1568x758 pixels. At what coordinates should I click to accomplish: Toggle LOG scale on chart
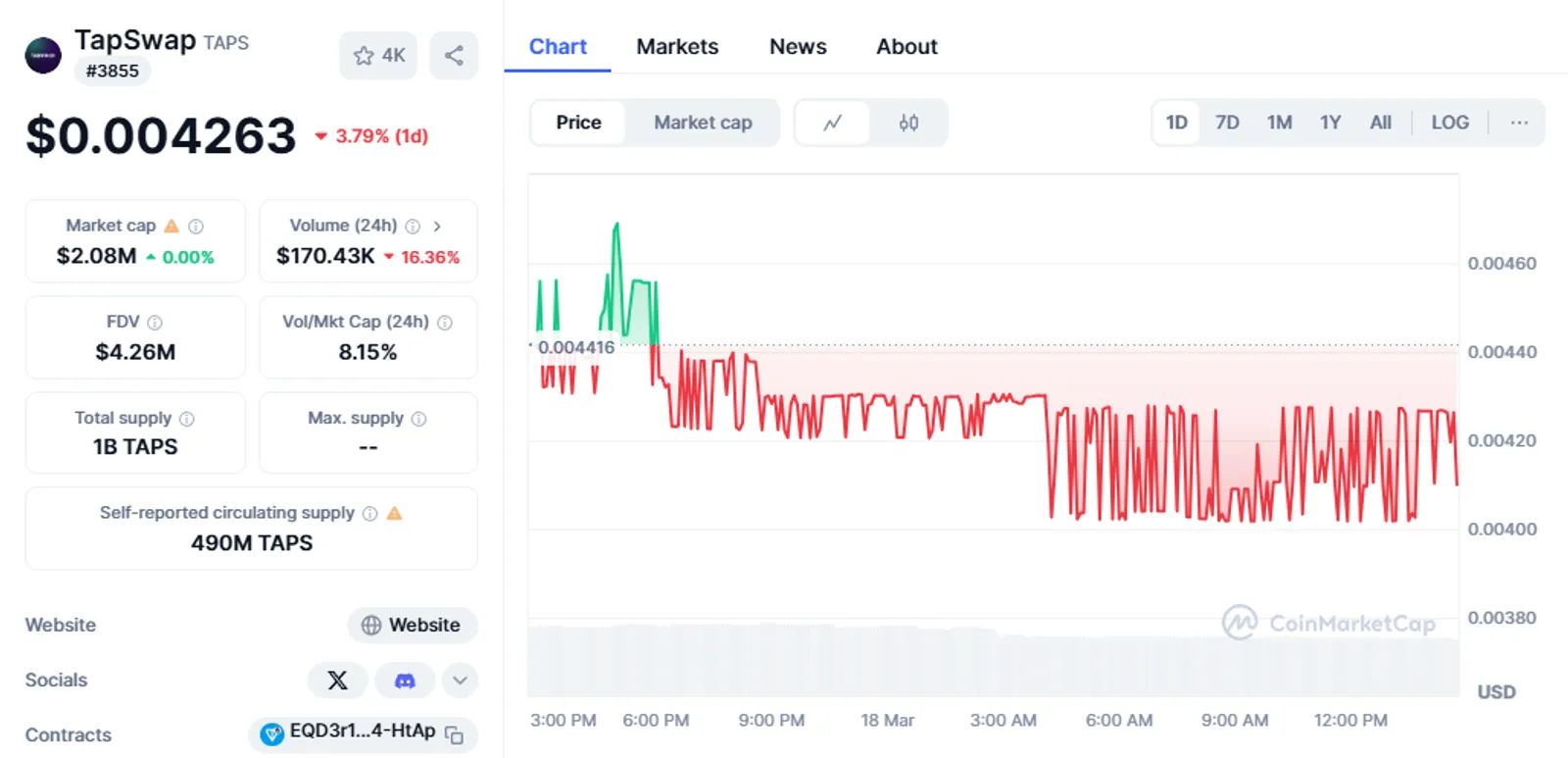[x=1449, y=123]
